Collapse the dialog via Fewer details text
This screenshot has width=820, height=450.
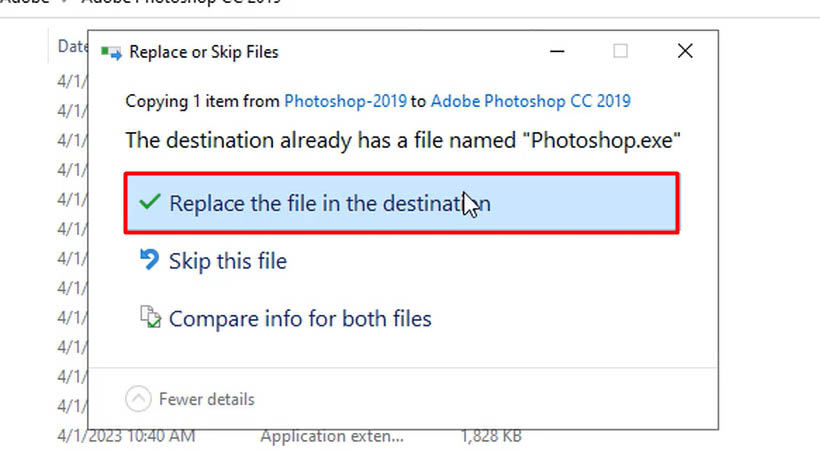click(x=207, y=399)
